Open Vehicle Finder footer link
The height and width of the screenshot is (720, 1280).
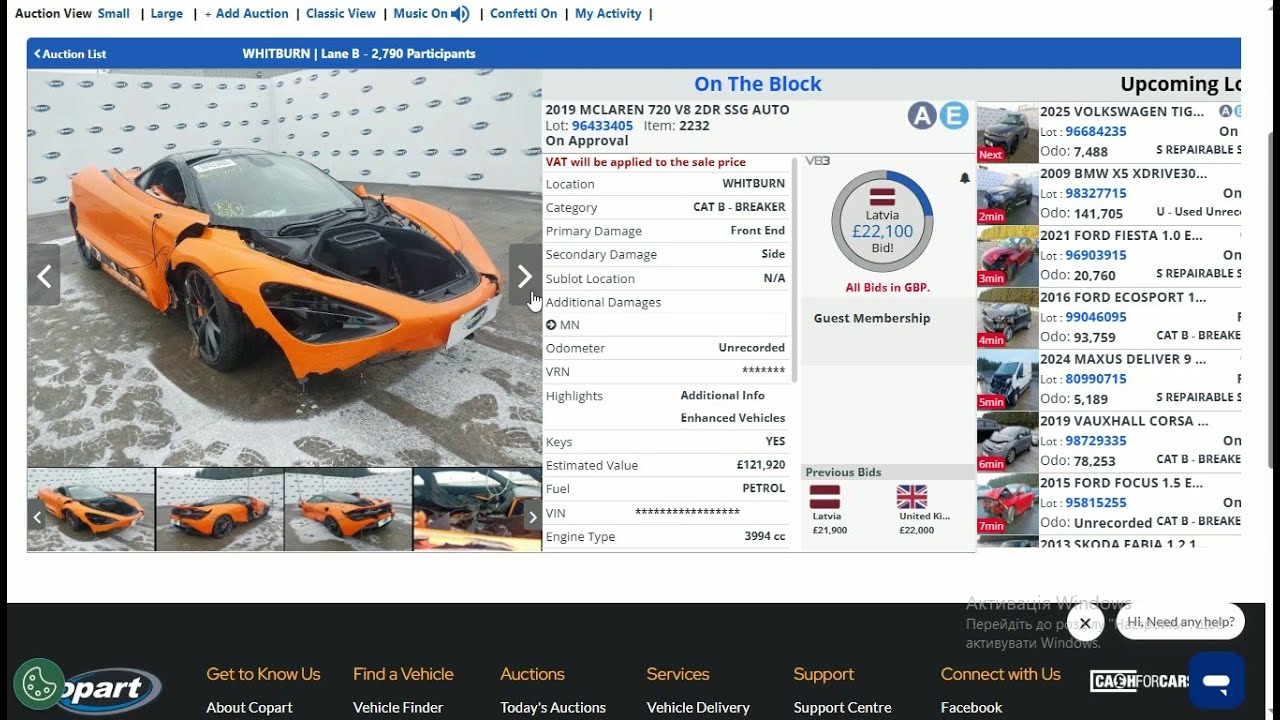point(398,707)
